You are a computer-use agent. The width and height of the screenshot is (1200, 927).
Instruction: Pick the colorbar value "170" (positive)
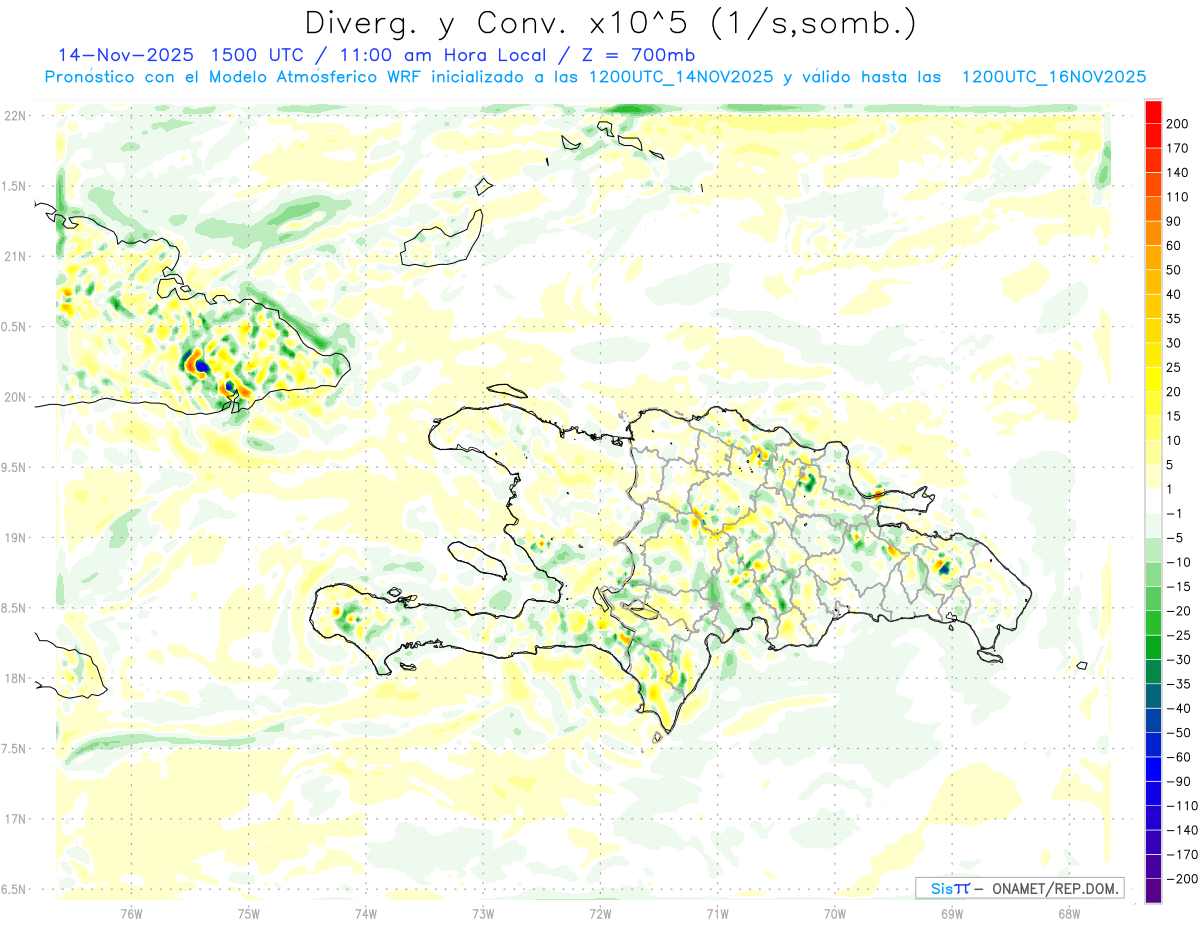click(x=1177, y=148)
